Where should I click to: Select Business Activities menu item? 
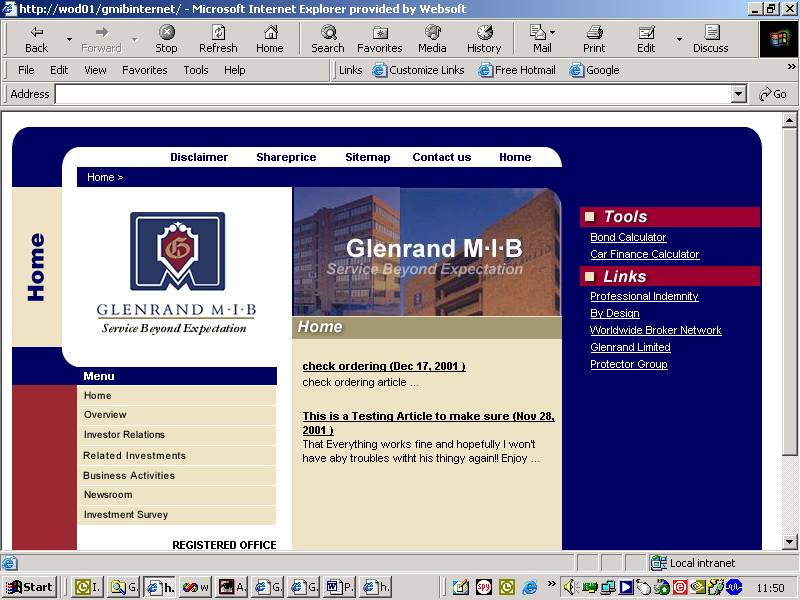click(x=177, y=476)
